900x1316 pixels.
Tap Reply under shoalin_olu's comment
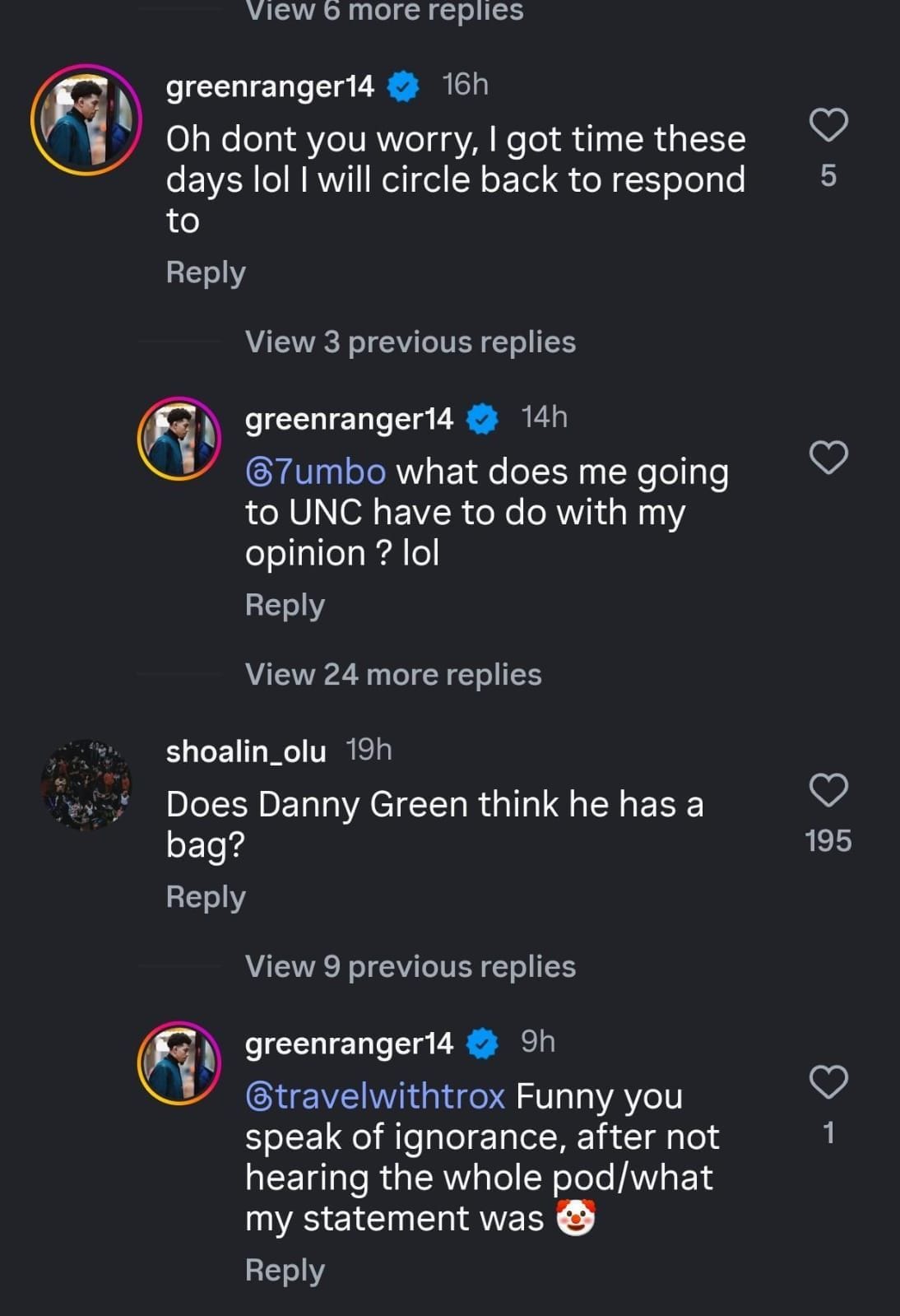click(x=205, y=895)
